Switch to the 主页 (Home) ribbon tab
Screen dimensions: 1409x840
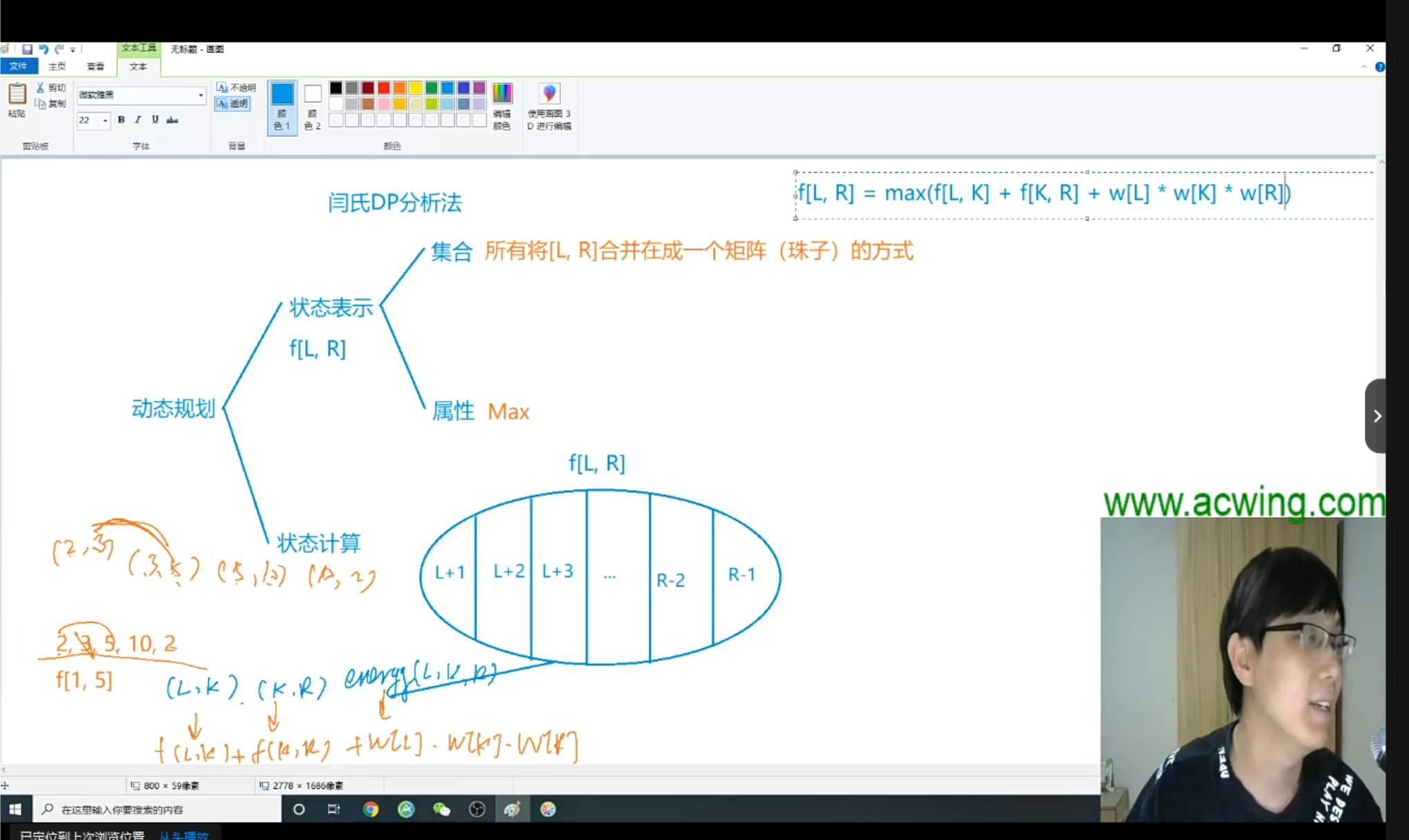57,66
